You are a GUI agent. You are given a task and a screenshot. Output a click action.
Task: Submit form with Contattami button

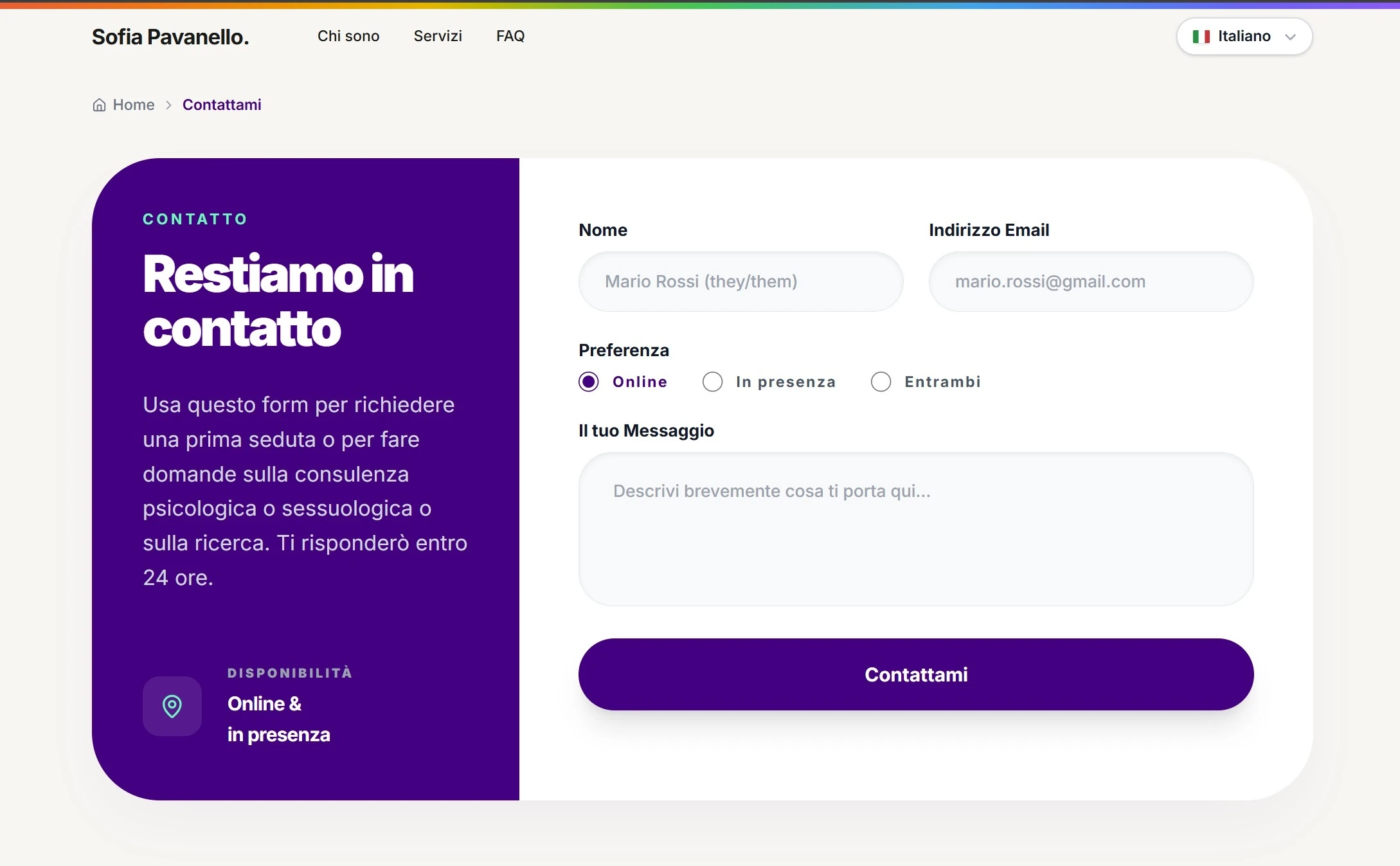(916, 674)
